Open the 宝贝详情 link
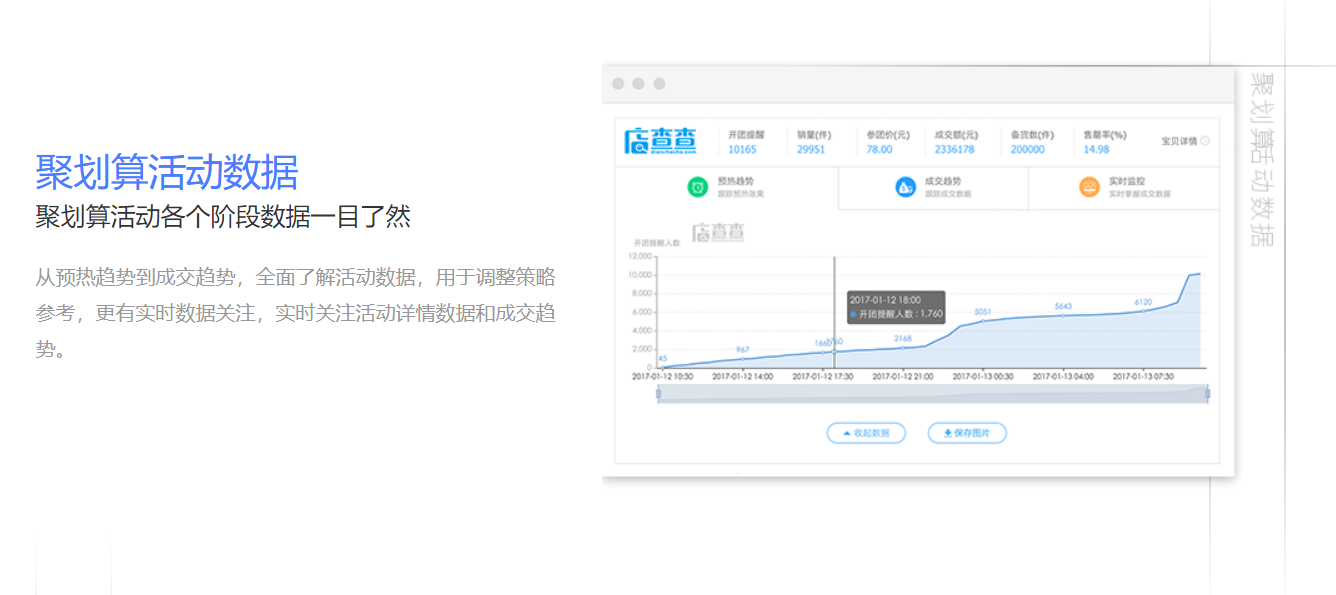This screenshot has height=595, width=1336. [x=1179, y=141]
